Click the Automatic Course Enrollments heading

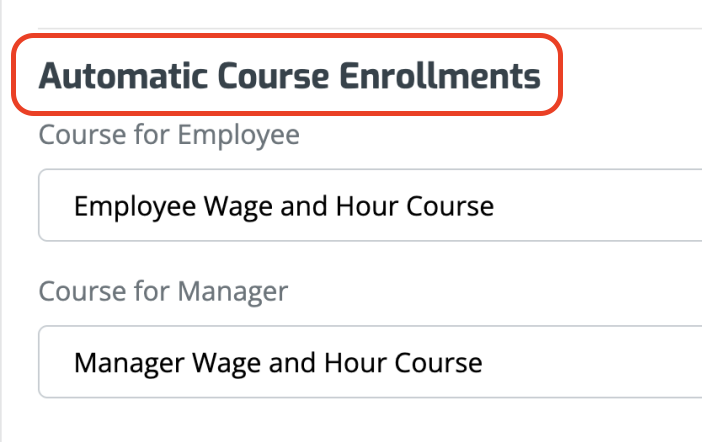click(289, 76)
